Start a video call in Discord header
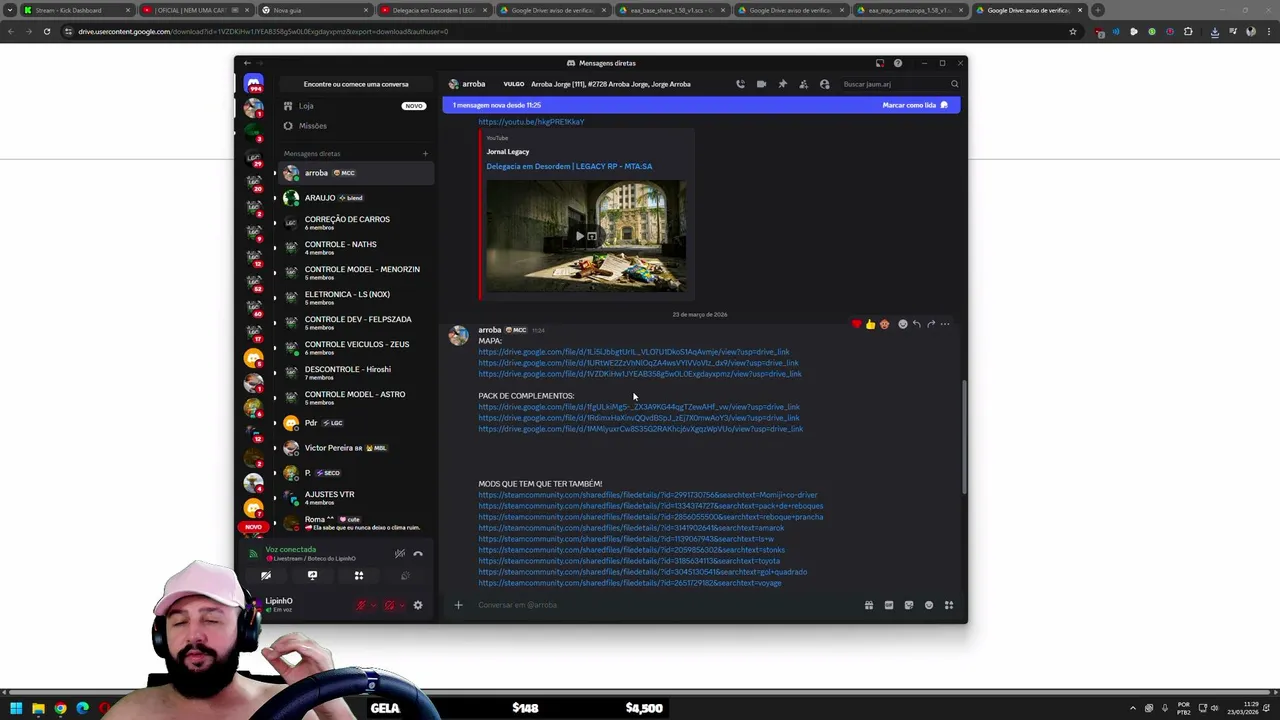 click(761, 84)
